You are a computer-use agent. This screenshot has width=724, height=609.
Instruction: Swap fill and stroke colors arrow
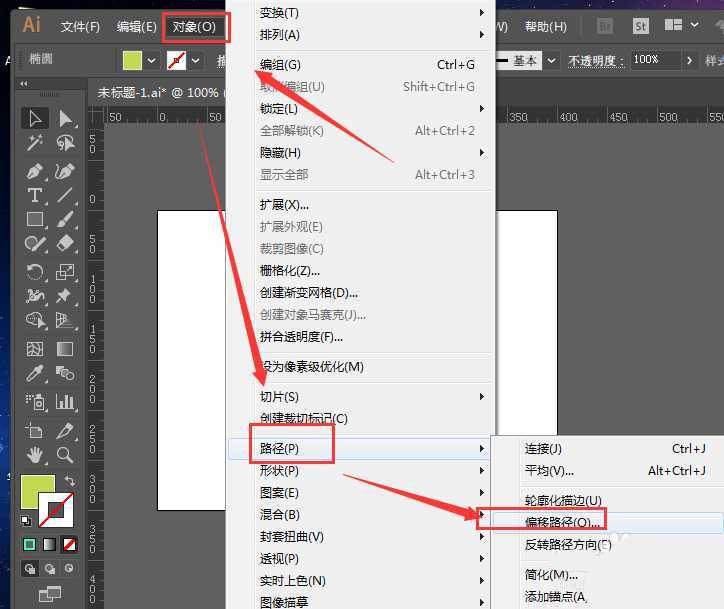[69, 481]
